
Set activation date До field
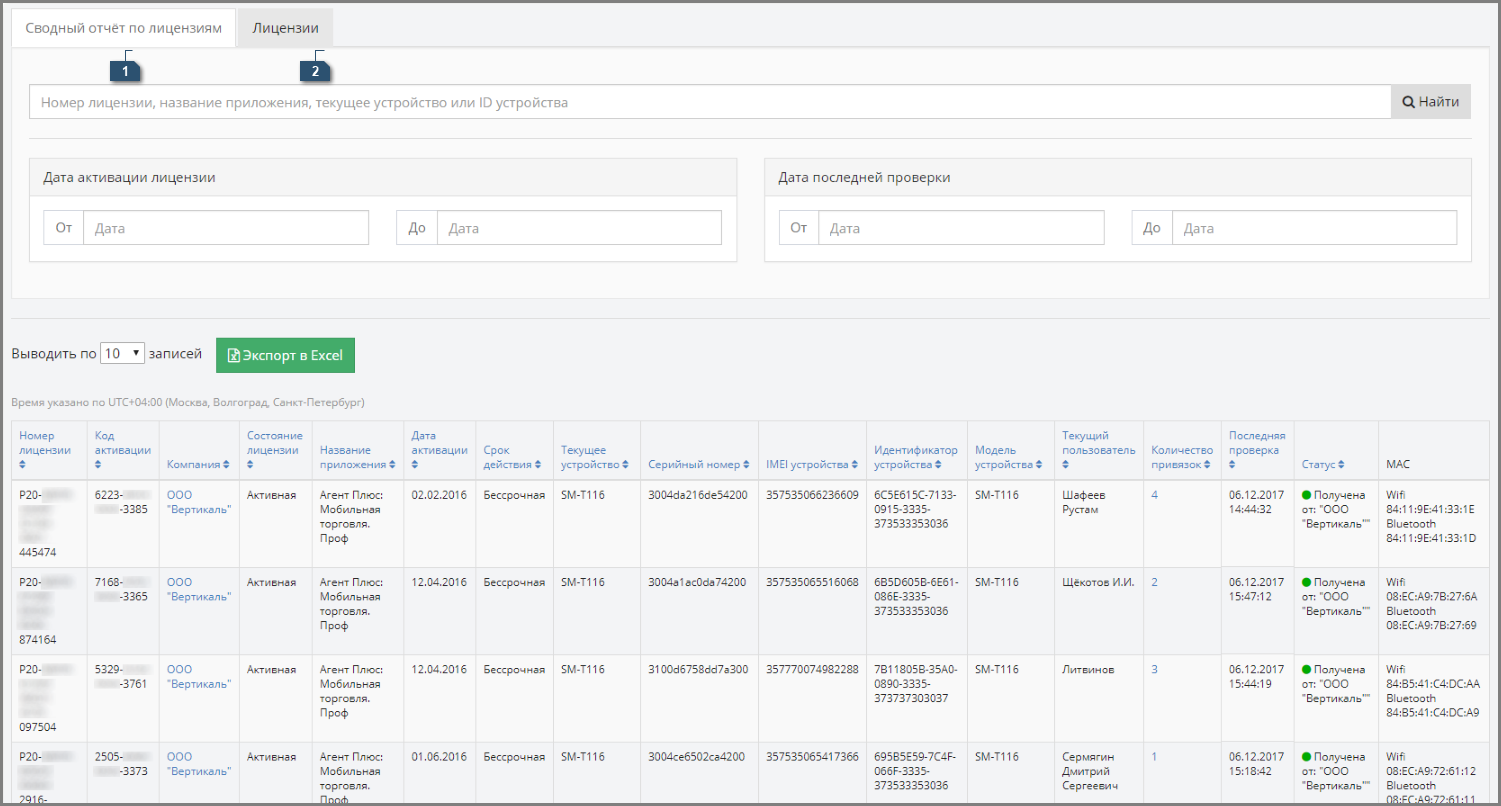(x=579, y=228)
